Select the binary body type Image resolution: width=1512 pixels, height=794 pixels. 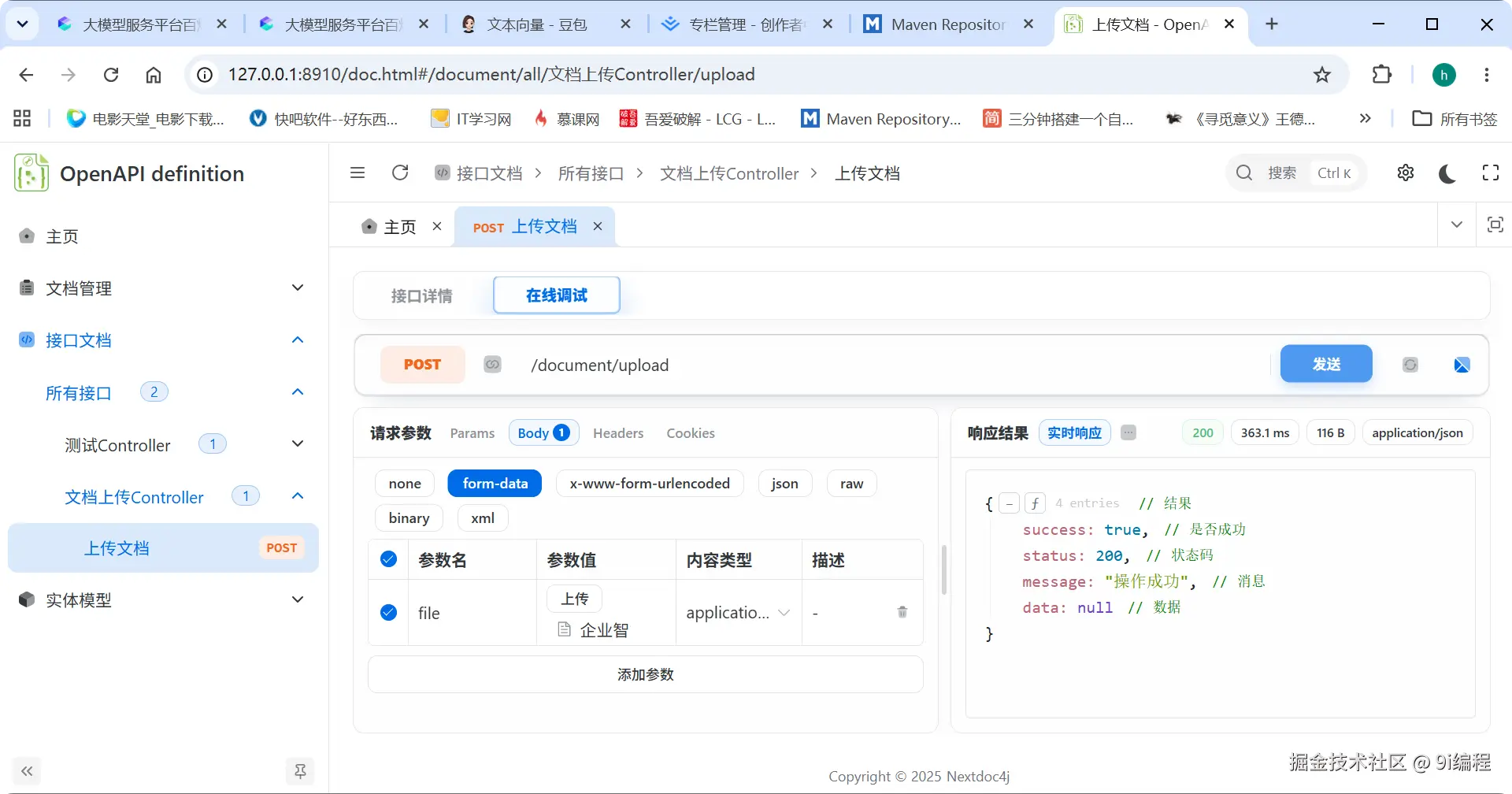click(x=409, y=518)
